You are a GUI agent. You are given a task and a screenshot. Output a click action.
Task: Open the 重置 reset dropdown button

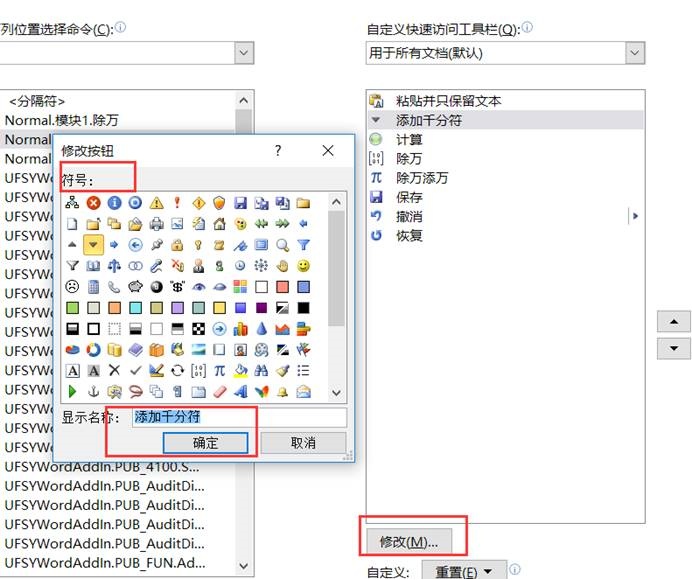point(463,572)
